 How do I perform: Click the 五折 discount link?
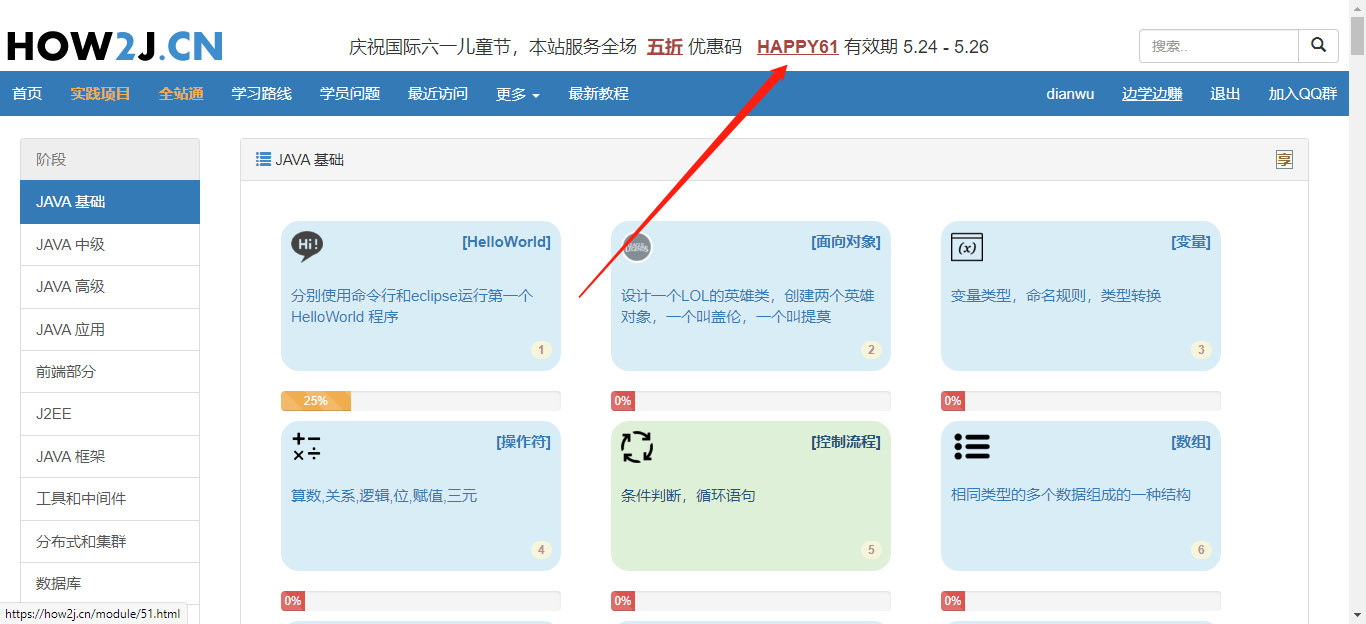click(665, 47)
